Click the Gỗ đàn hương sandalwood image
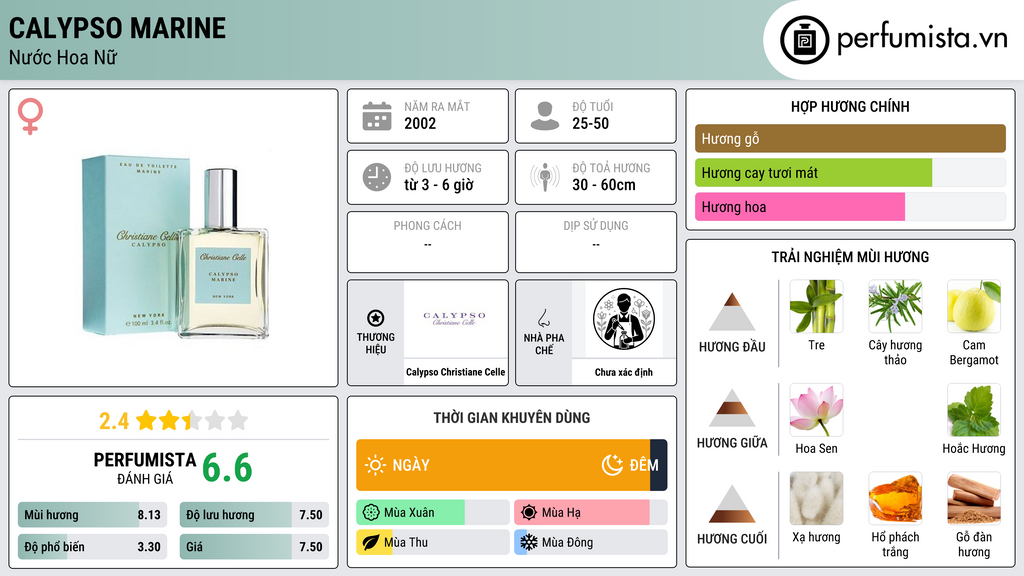 coord(974,499)
